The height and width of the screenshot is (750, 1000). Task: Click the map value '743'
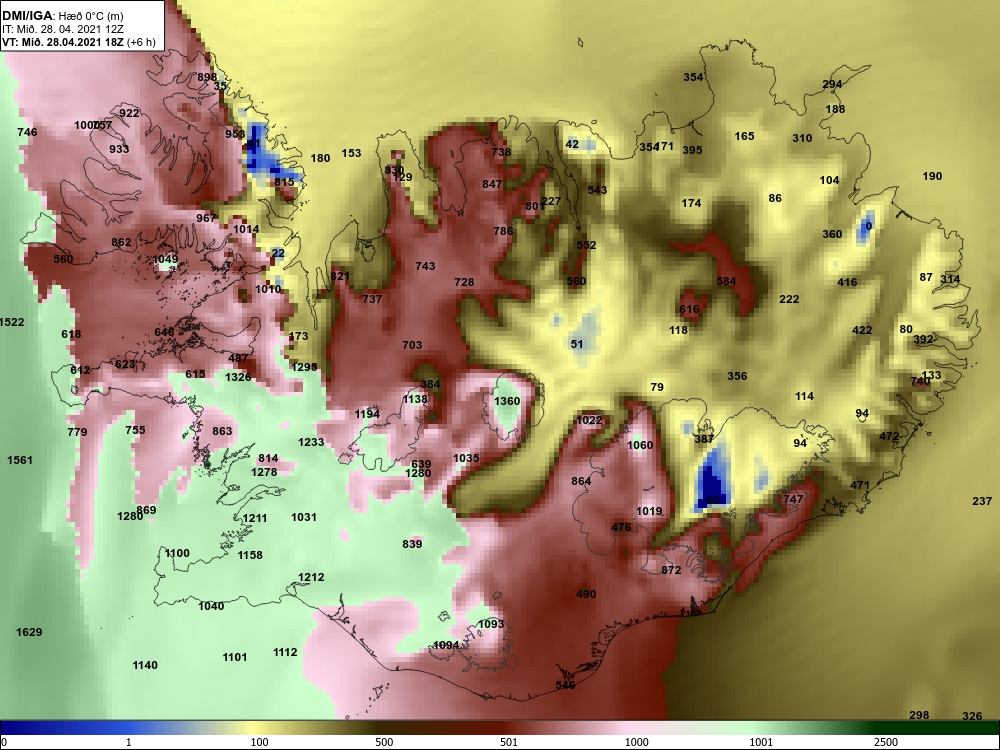pyautogui.click(x=425, y=266)
